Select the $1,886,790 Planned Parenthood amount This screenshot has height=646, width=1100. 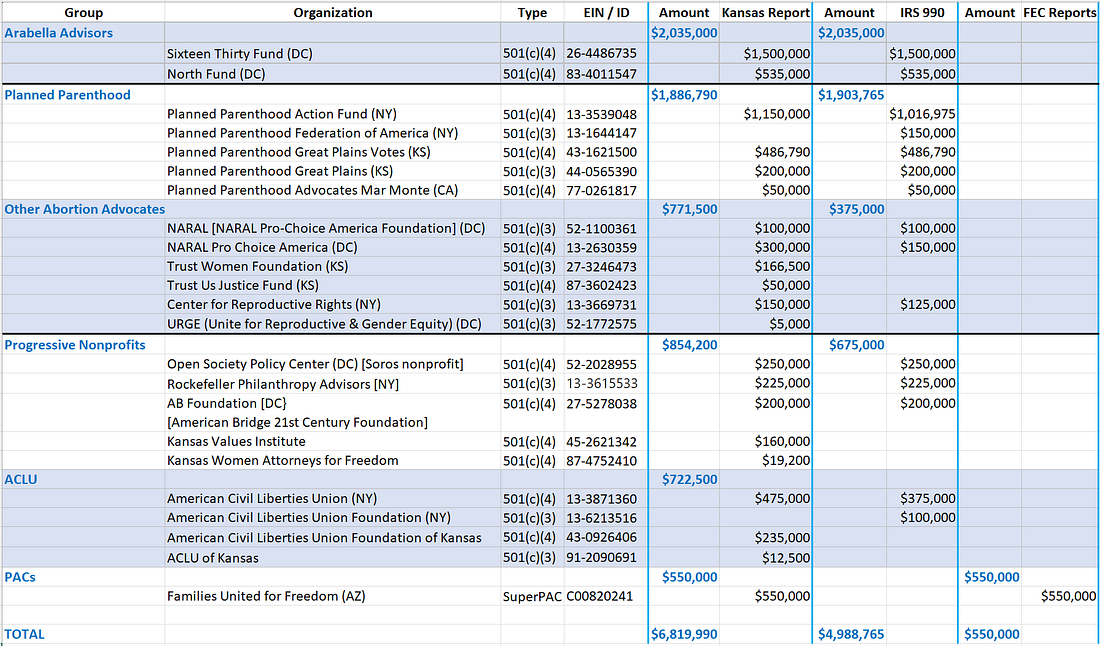click(x=684, y=95)
